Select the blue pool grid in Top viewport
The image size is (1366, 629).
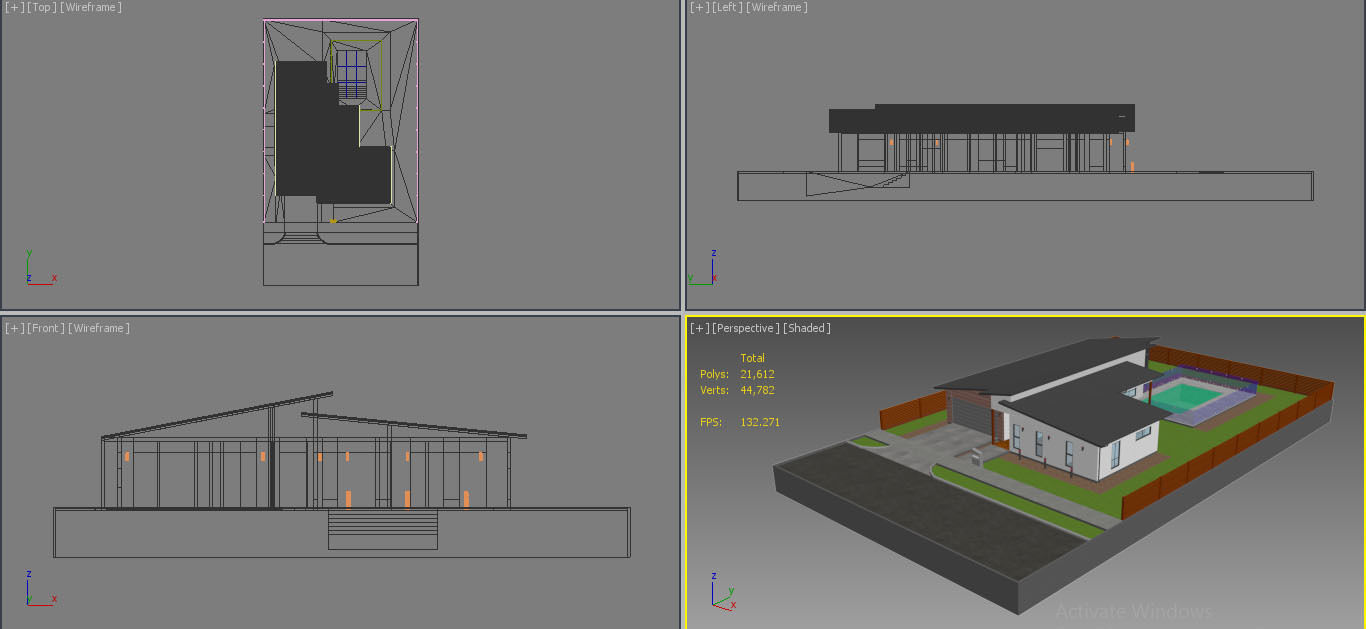click(351, 74)
